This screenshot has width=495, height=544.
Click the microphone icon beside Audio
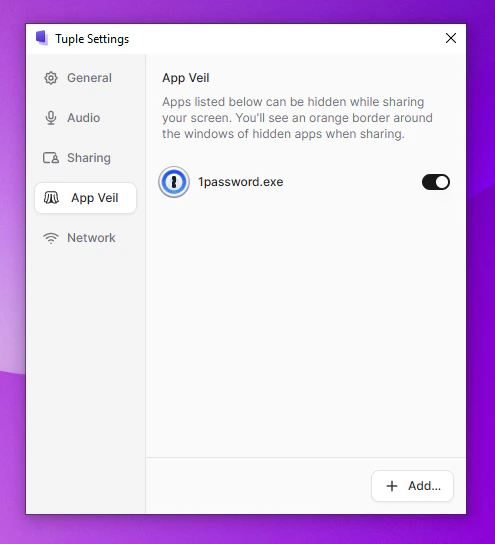(51, 118)
